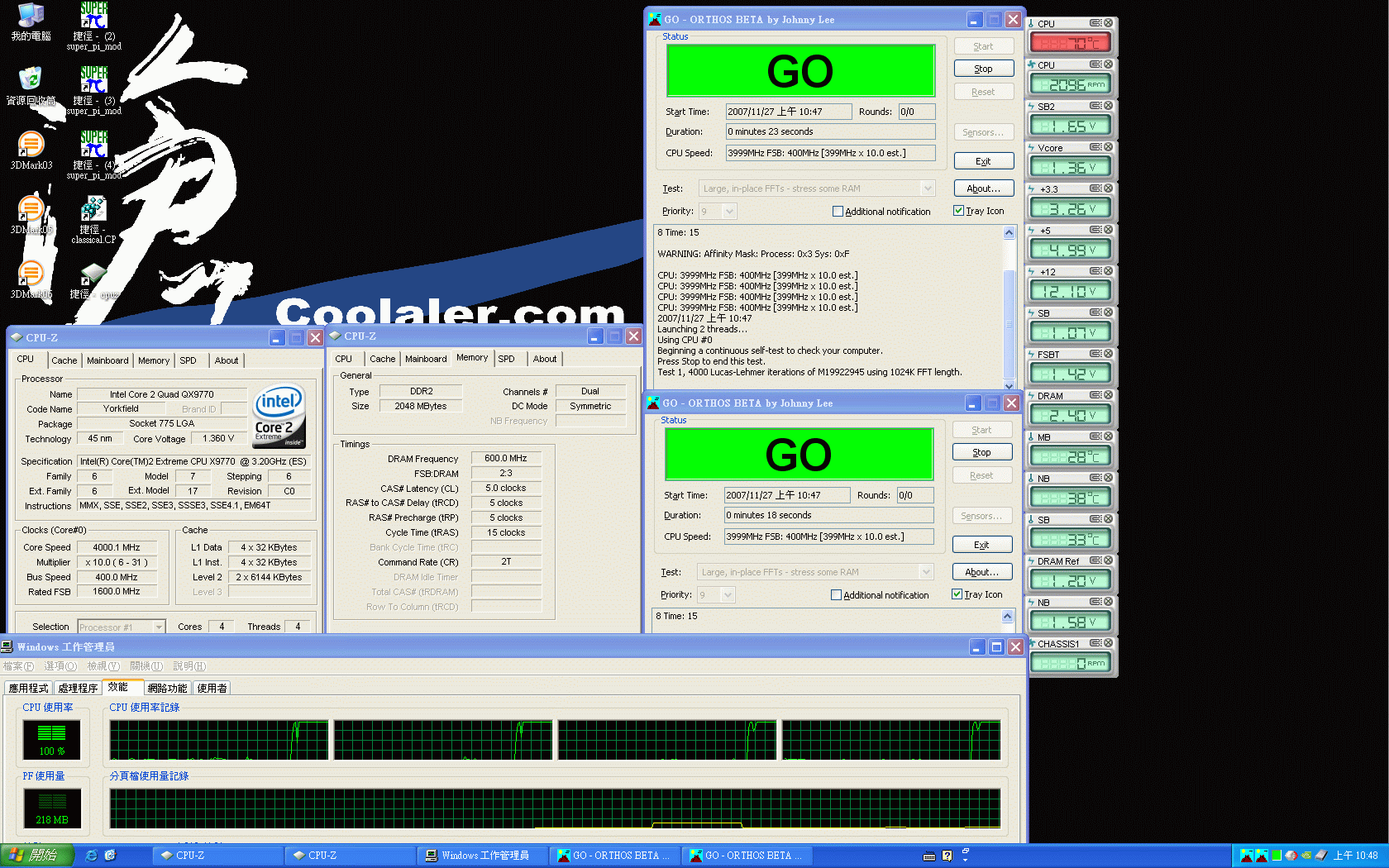Open the Test dropdown in lower Orthos window
Screen dimensions: 1389x868
(x=926, y=572)
